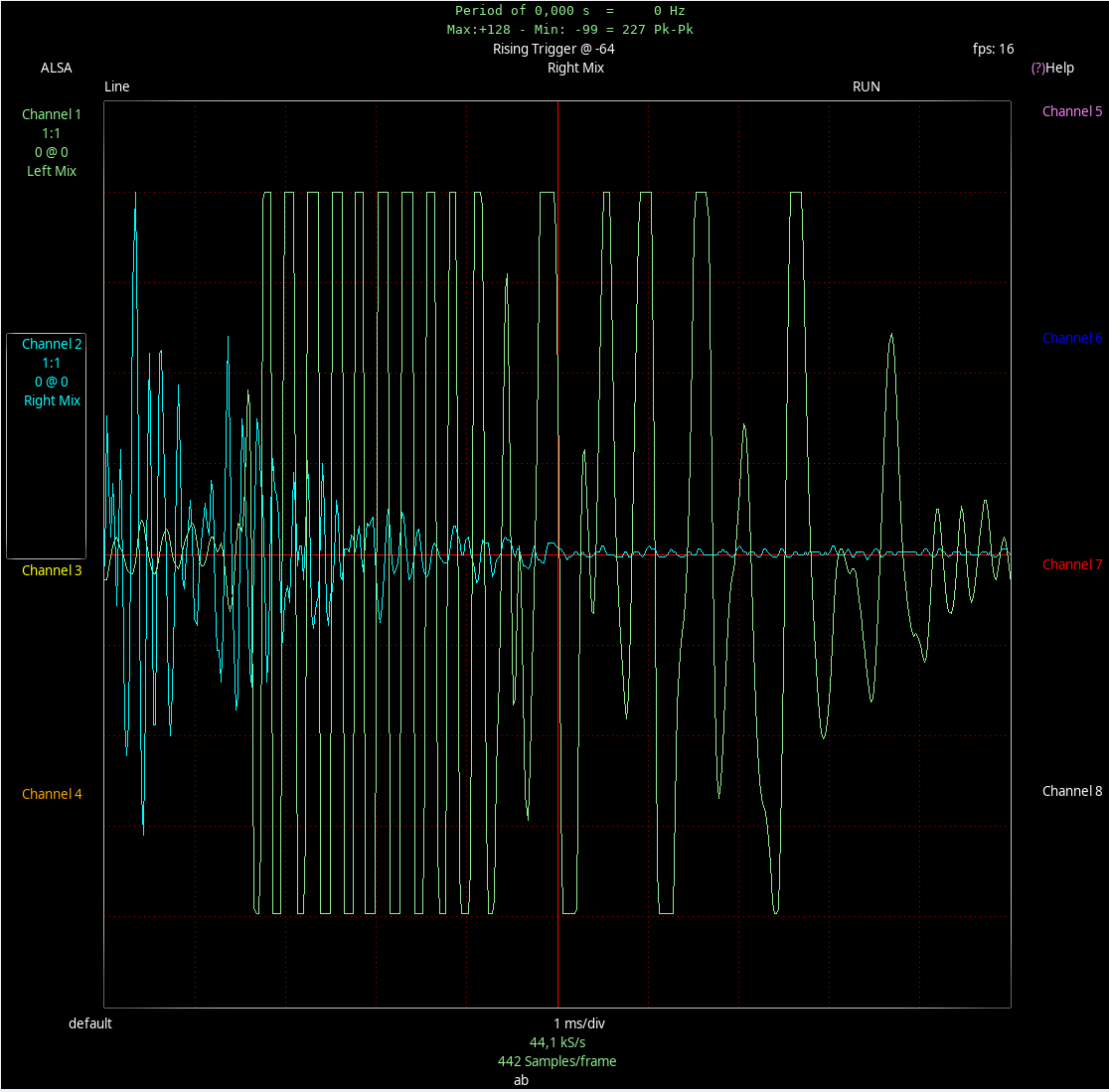Click 442 Samples/frame text
1109x1092 pixels.
557,1061
